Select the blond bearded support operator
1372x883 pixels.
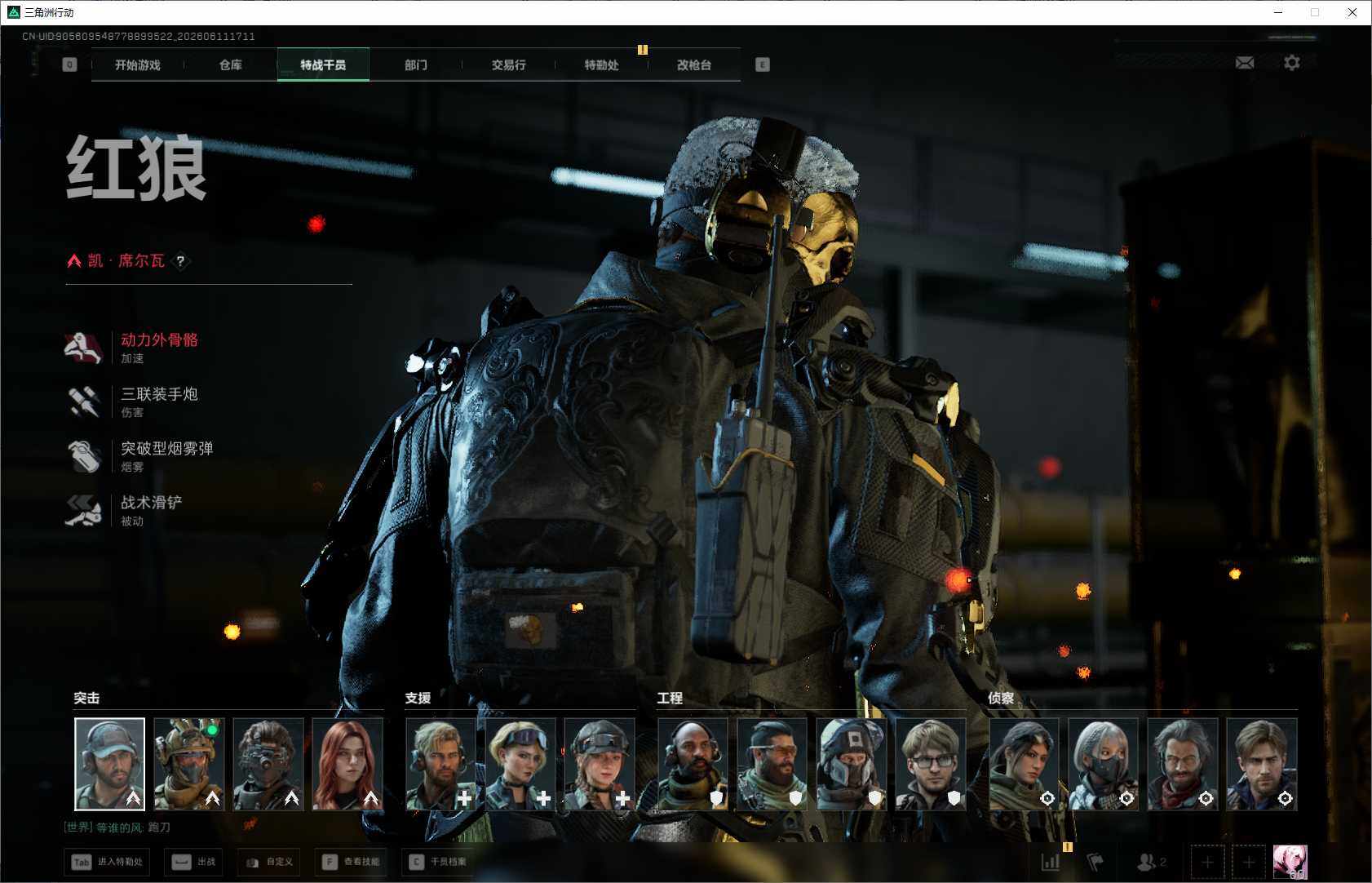(440, 764)
